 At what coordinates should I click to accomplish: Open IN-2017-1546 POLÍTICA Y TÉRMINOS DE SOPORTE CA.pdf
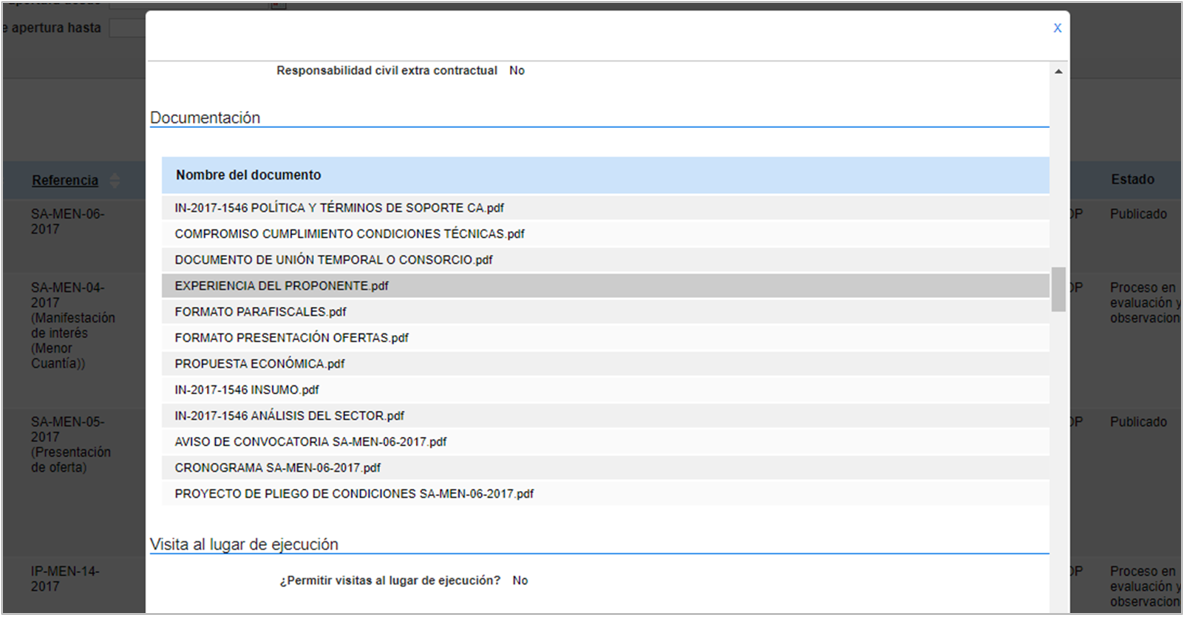point(339,207)
